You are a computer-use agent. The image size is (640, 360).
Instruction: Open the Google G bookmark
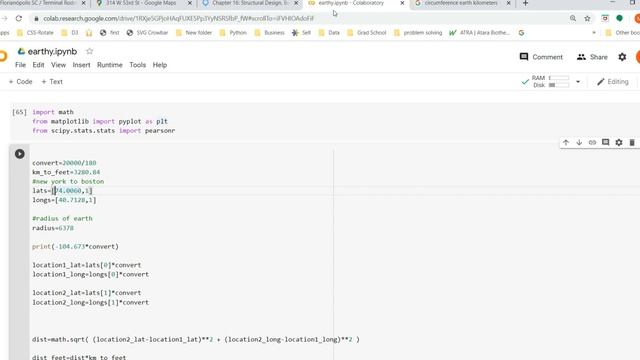click(x=521, y=33)
